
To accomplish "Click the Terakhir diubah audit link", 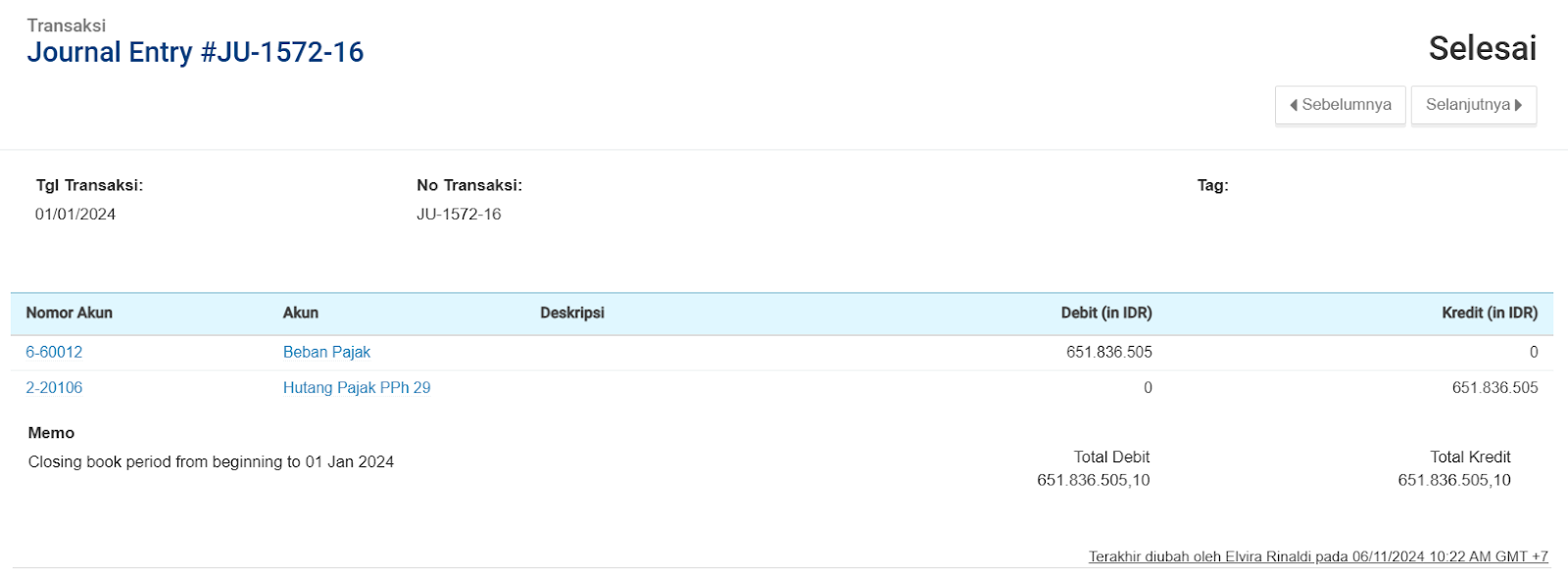I will pyautogui.click(x=1318, y=556).
